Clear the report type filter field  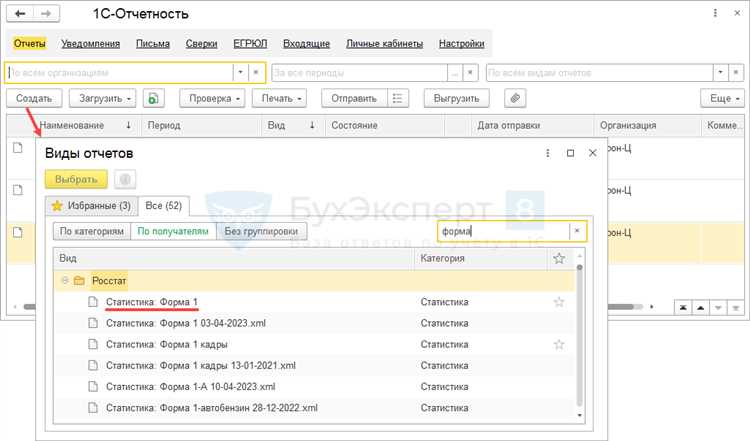pyautogui.click(x=736, y=73)
